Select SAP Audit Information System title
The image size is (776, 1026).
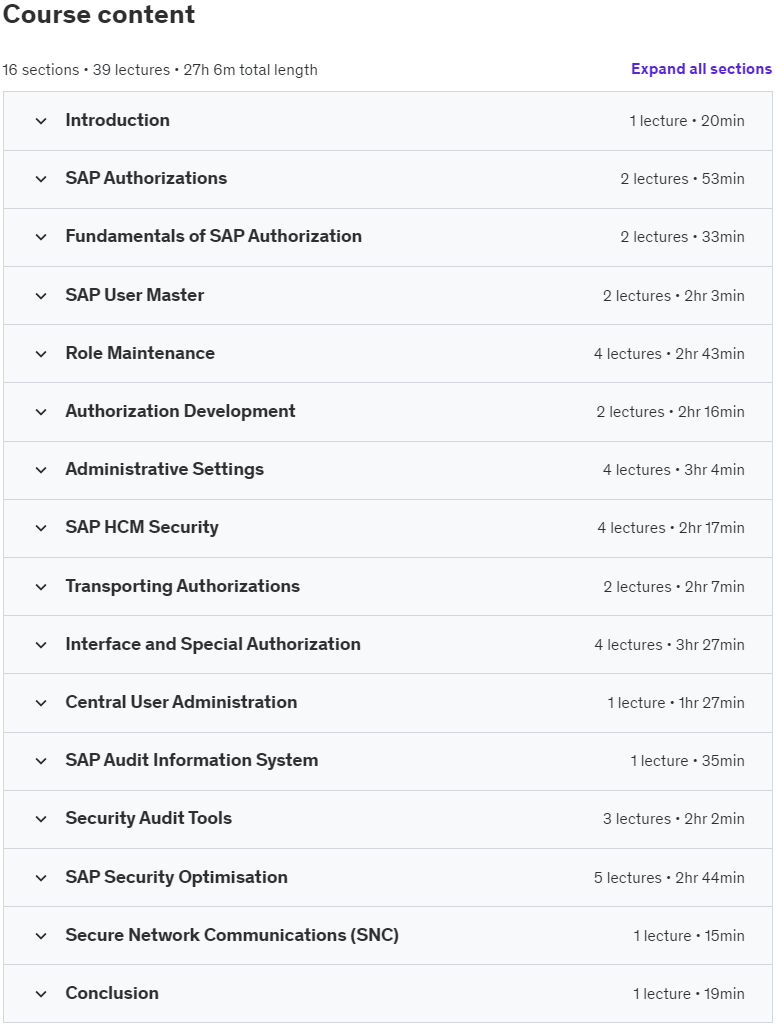pos(192,760)
